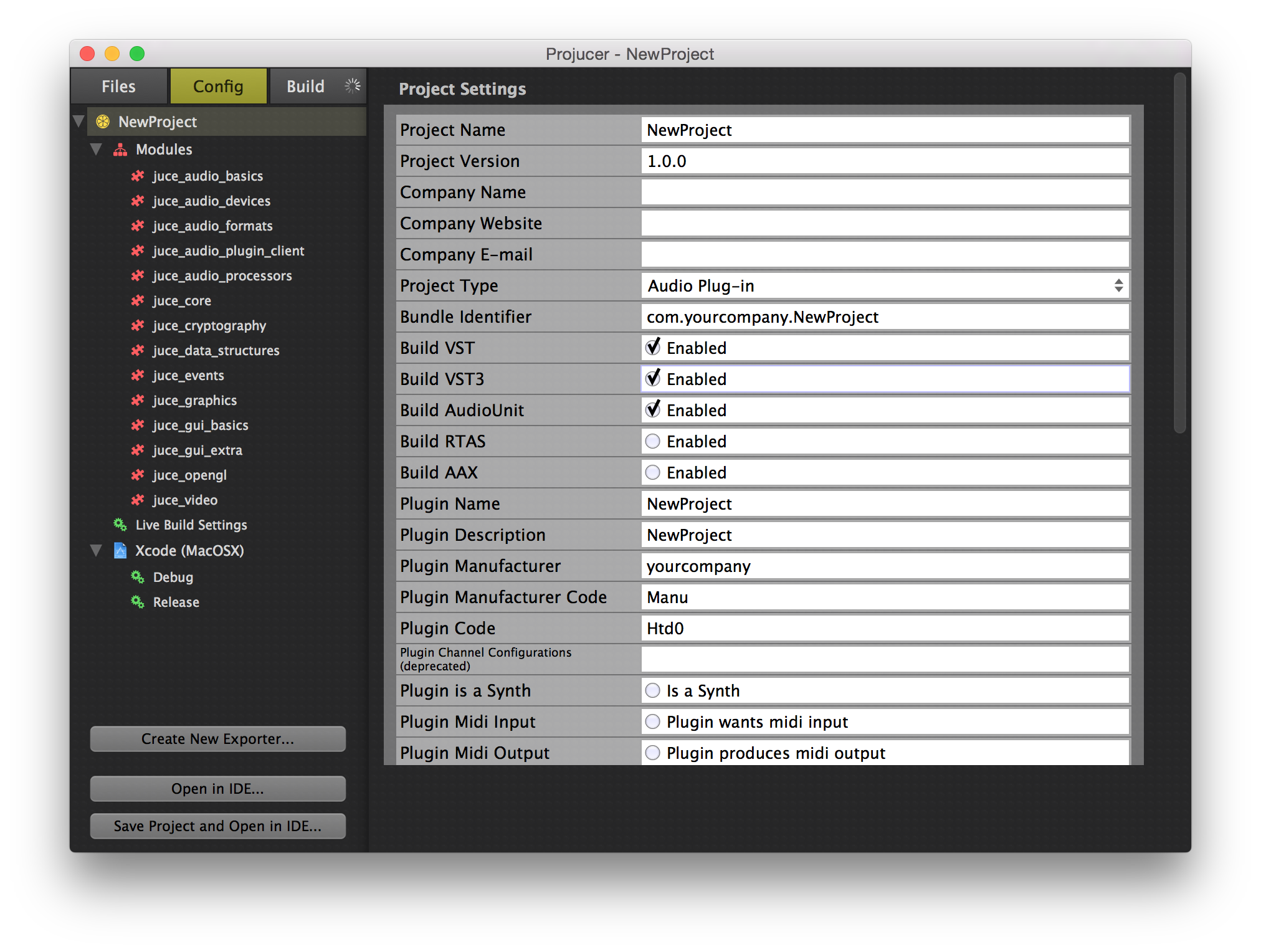The width and height of the screenshot is (1261, 952).
Task: Click the gear icon next to Release
Action: tap(137, 602)
